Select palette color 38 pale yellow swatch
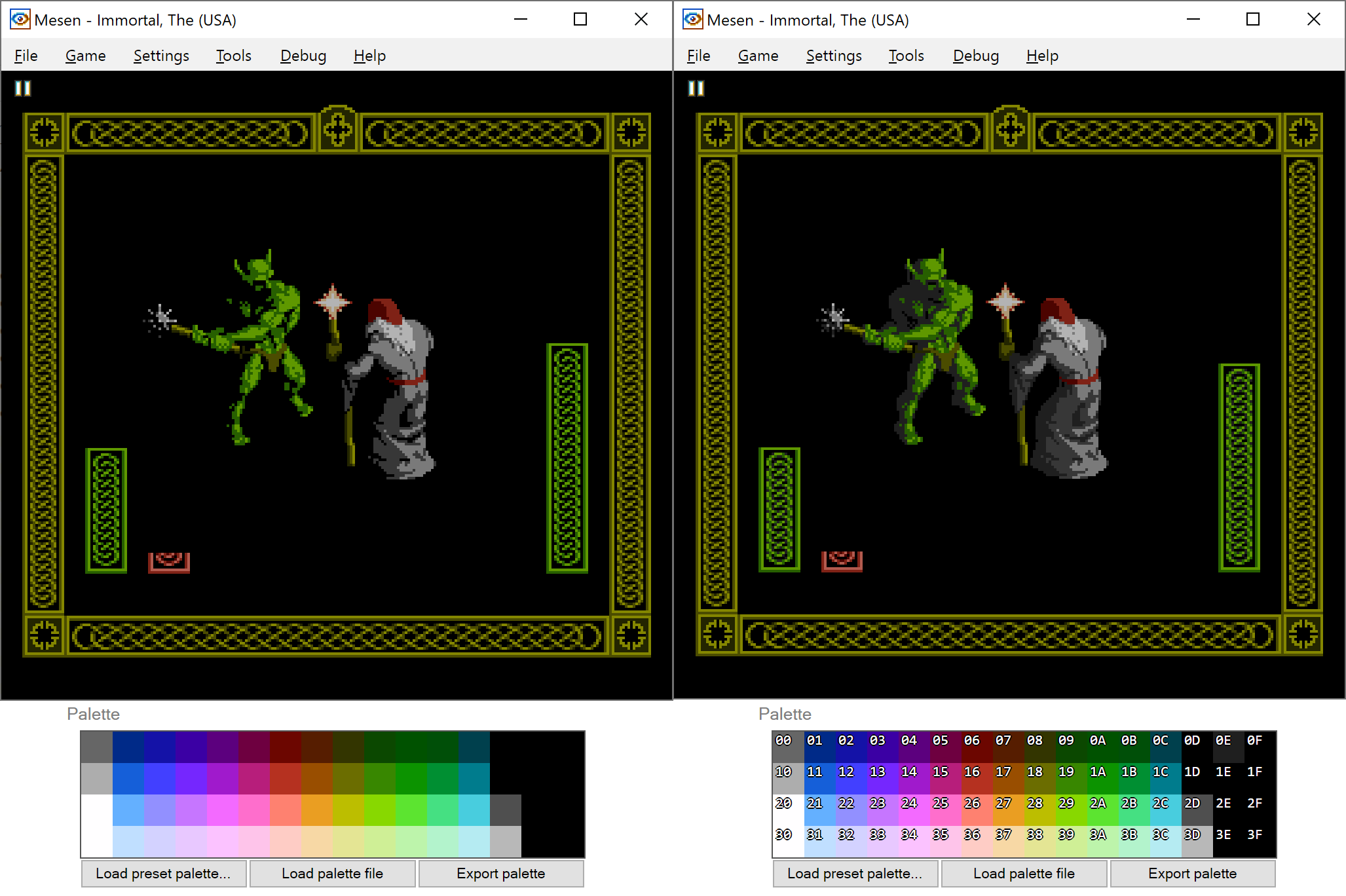This screenshot has width=1346, height=896. (1040, 842)
